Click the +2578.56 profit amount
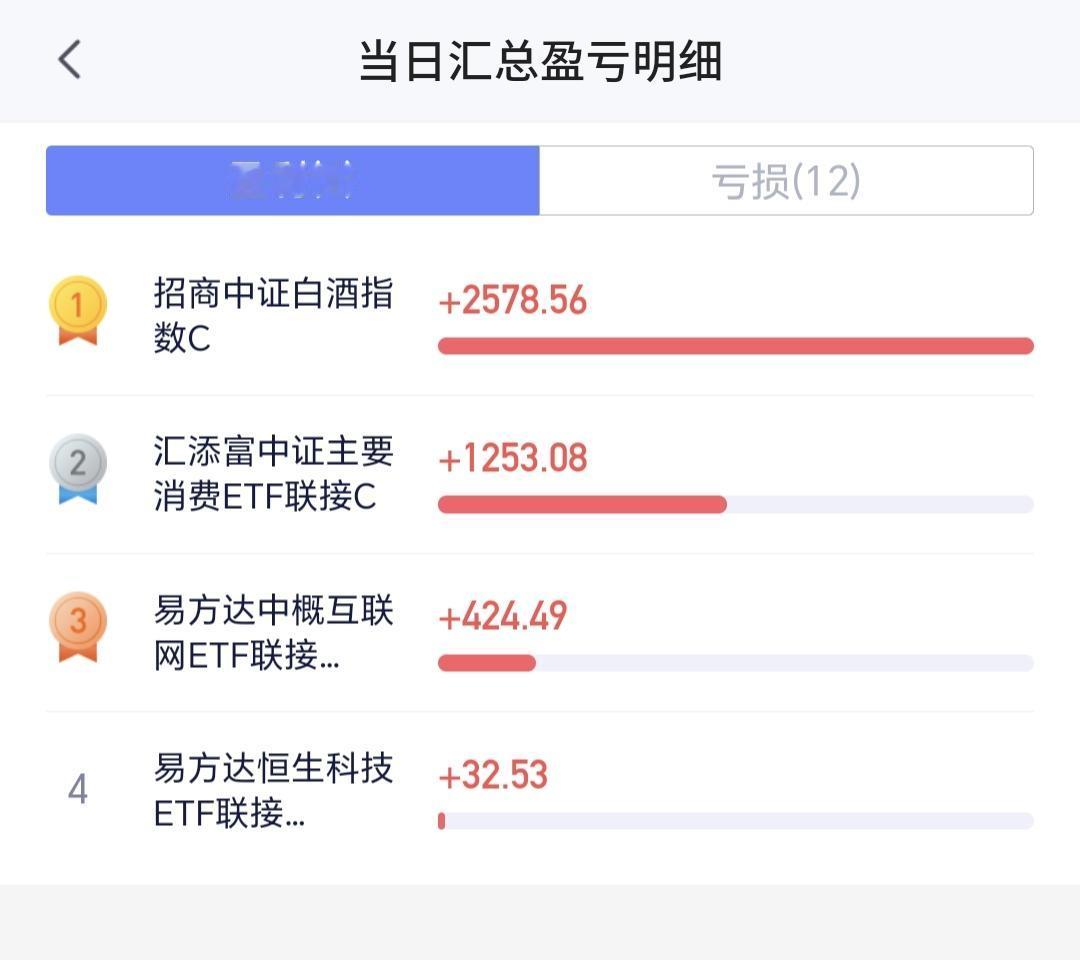This screenshot has width=1080, height=960. [512, 300]
